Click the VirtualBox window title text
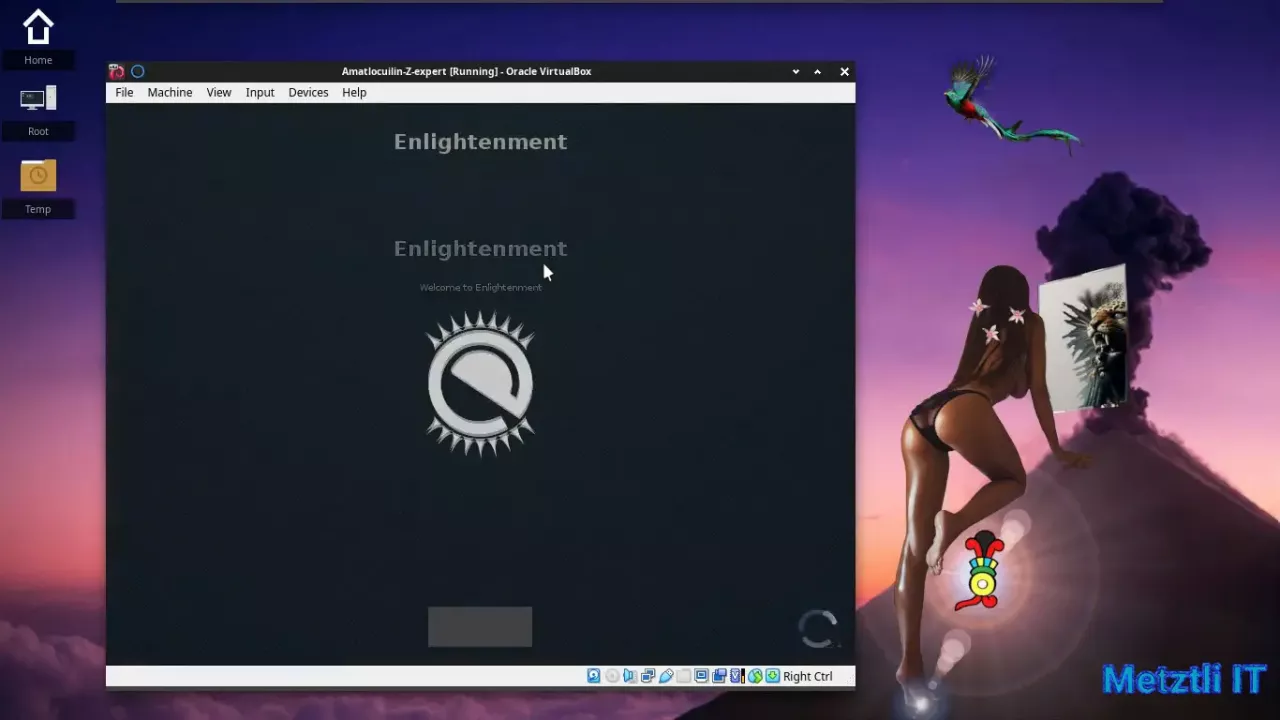The height and width of the screenshot is (720, 1280). 466,71
